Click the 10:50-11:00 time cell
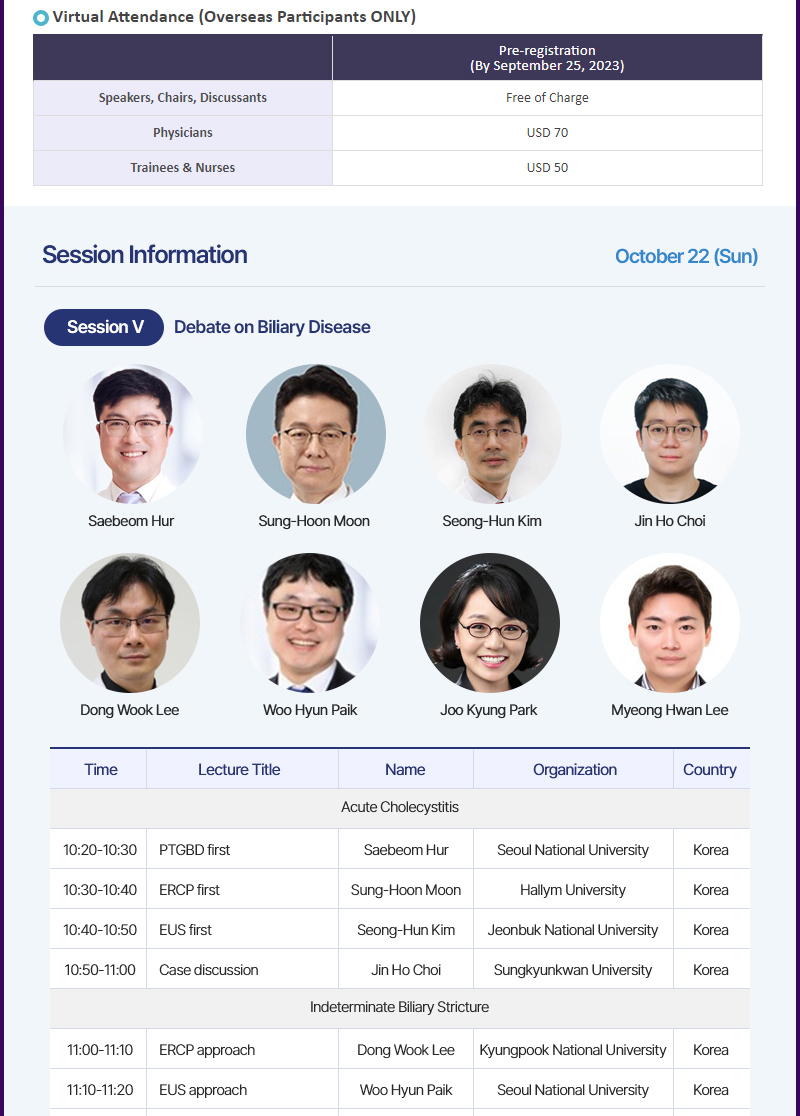 [x=100, y=969]
